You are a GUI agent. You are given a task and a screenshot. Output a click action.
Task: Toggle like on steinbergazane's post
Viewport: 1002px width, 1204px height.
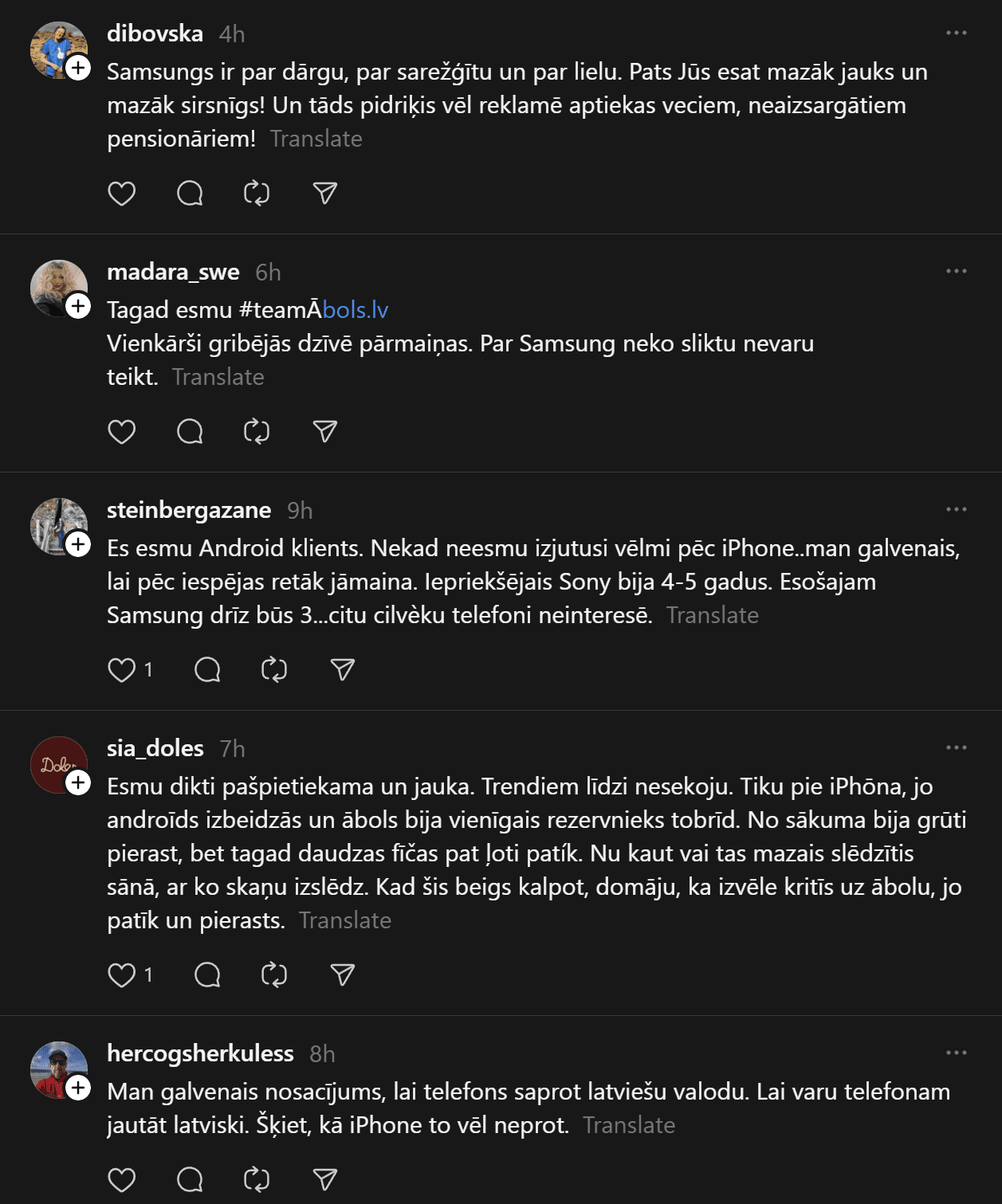click(121, 670)
